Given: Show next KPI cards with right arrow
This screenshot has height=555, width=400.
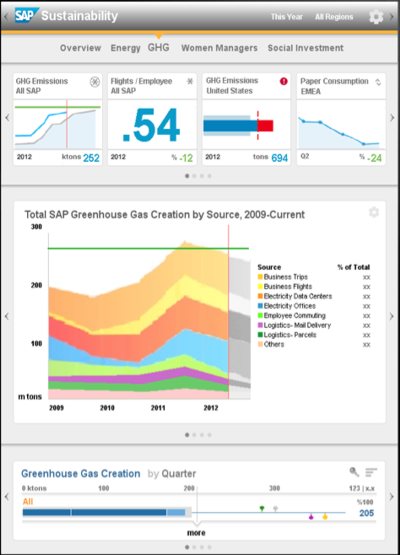Looking at the screenshot, I should point(392,118).
